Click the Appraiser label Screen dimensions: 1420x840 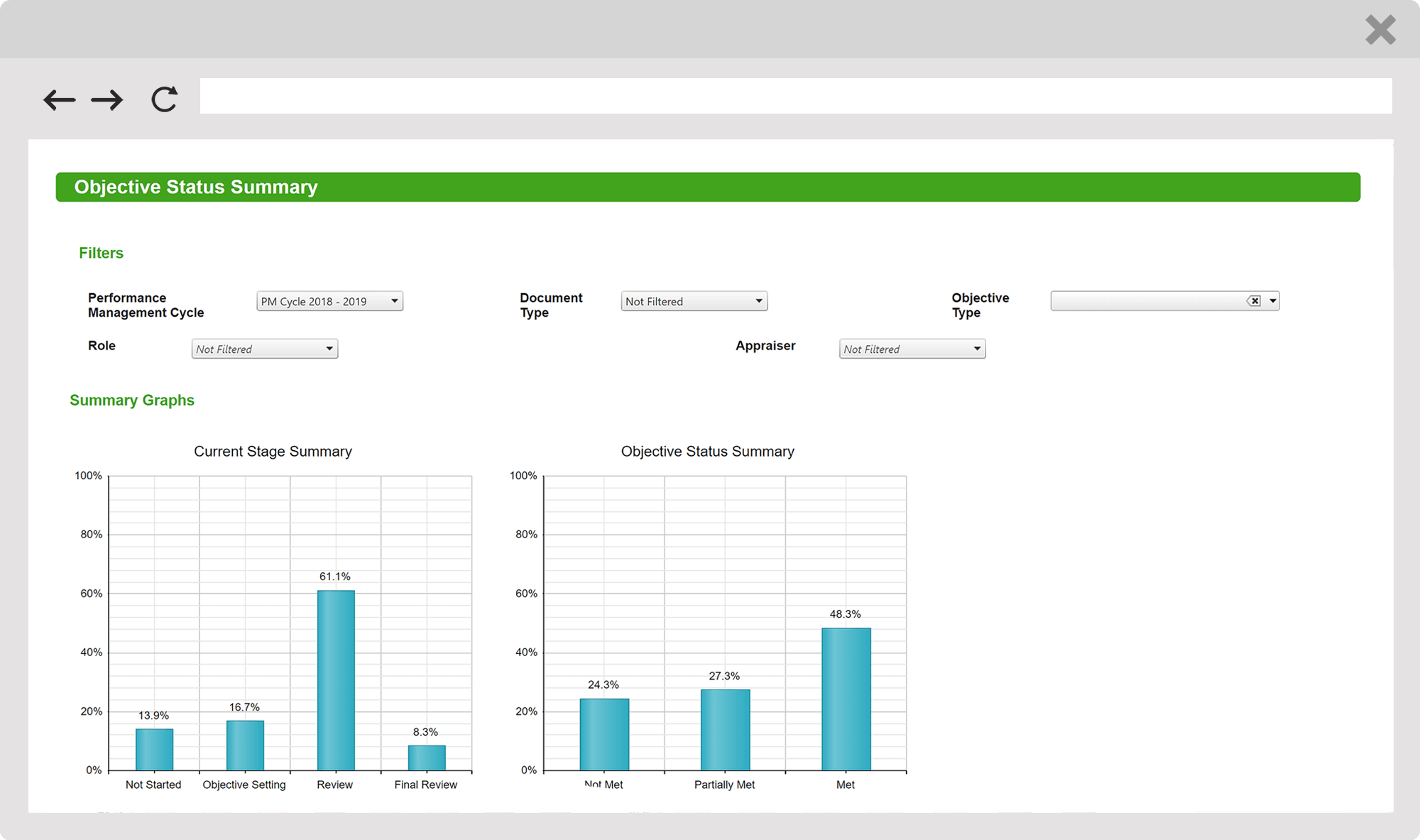tap(765, 346)
